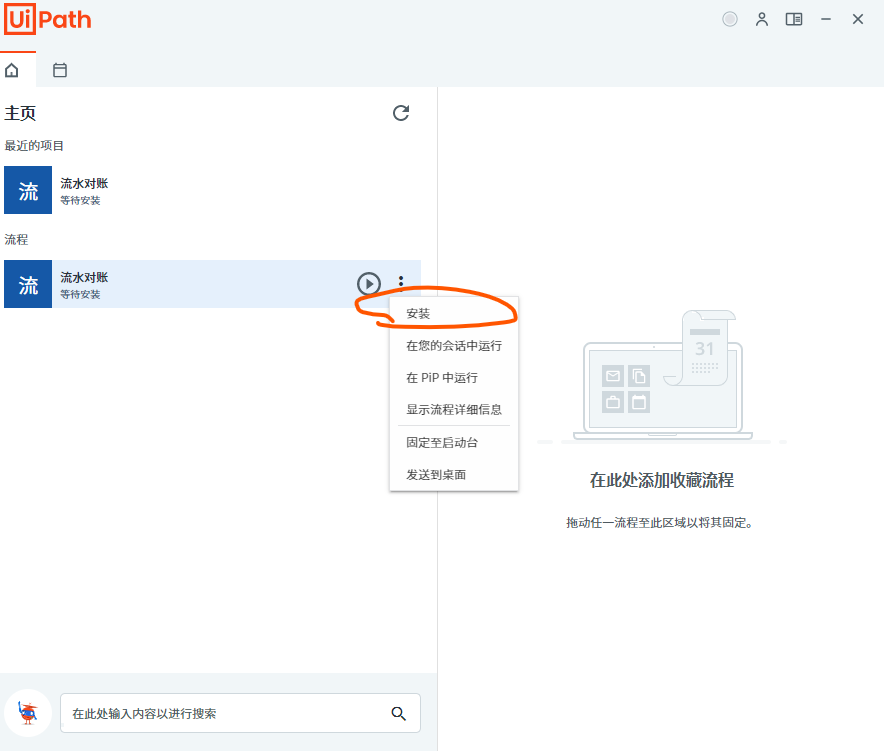Click the search magnifier icon
The image size is (884, 751).
tap(398, 713)
